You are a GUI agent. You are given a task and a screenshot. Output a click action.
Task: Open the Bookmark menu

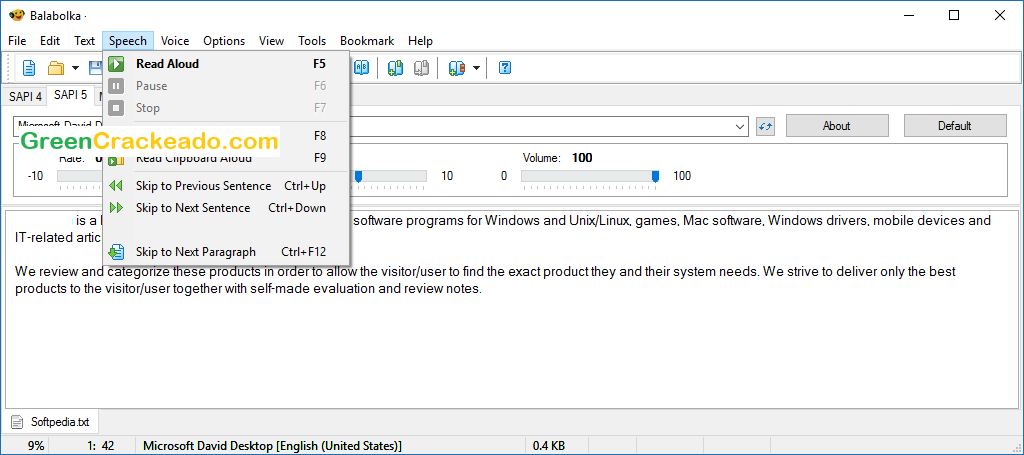366,41
